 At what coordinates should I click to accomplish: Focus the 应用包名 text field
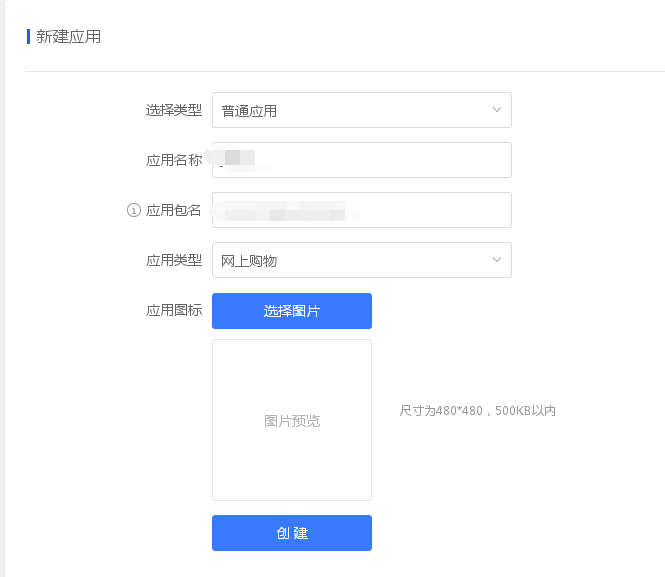click(362, 210)
